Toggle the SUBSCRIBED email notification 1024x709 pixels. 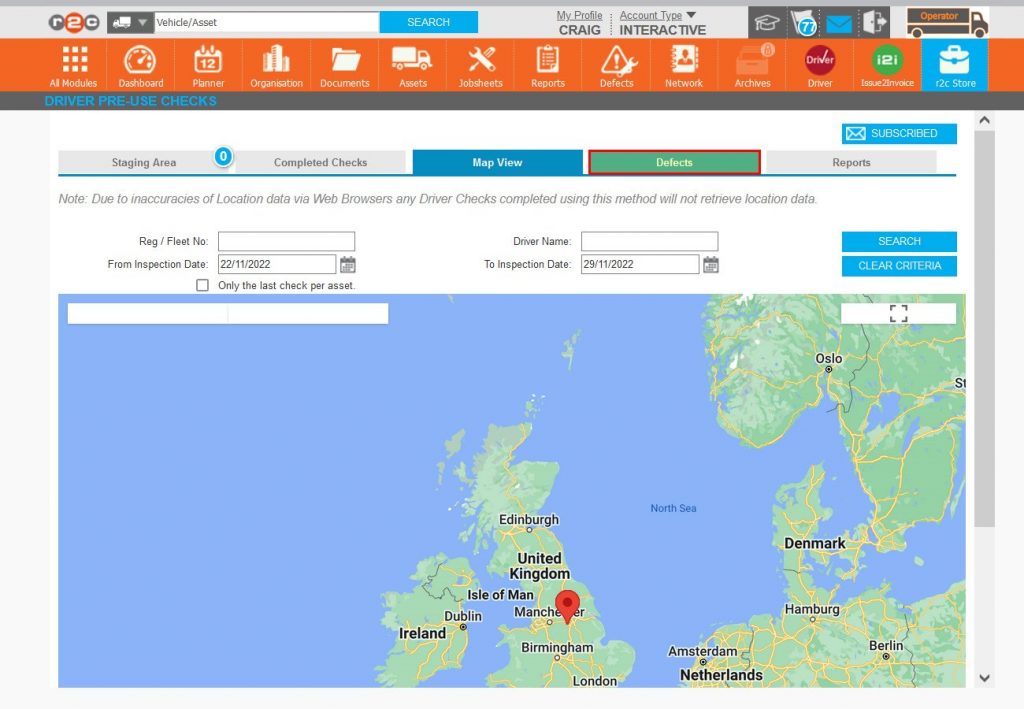pyautogui.click(x=898, y=133)
